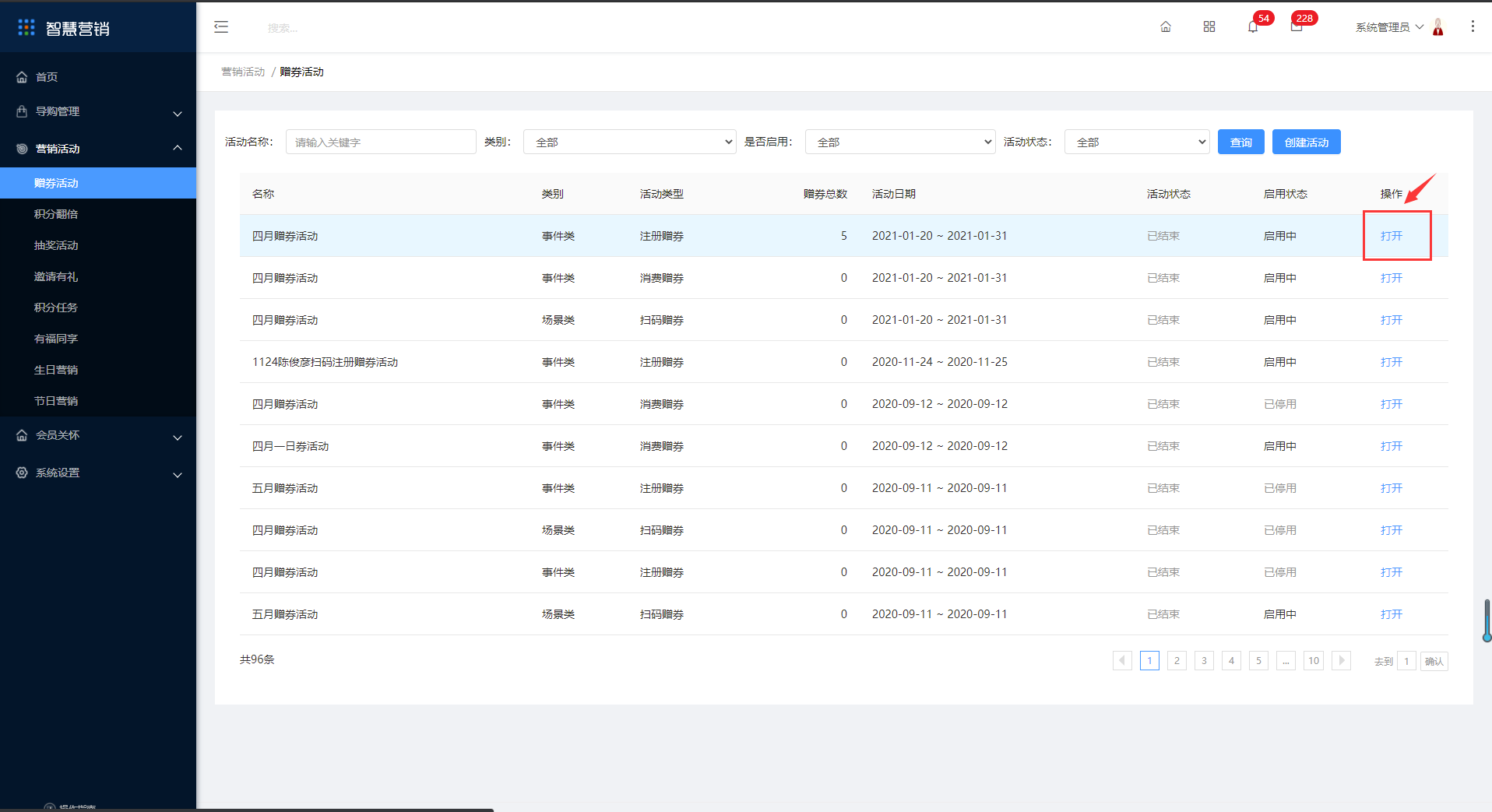Viewport: 1492px width, 812px height.
Task: Open the apps grid icon in top bar
Action: pos(1209,27)
